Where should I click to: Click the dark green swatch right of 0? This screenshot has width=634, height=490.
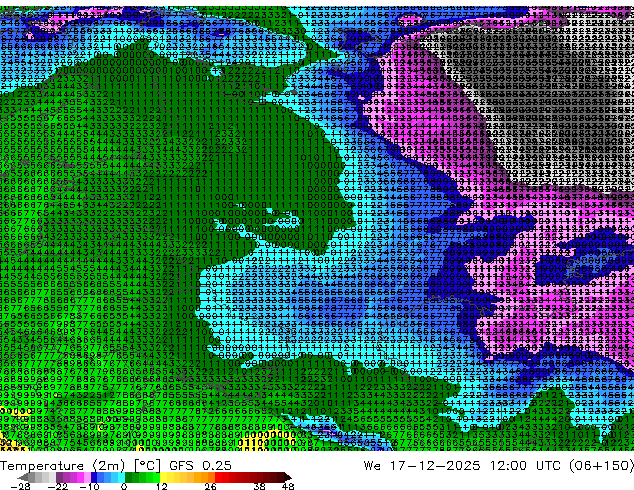tap(129, 477)
